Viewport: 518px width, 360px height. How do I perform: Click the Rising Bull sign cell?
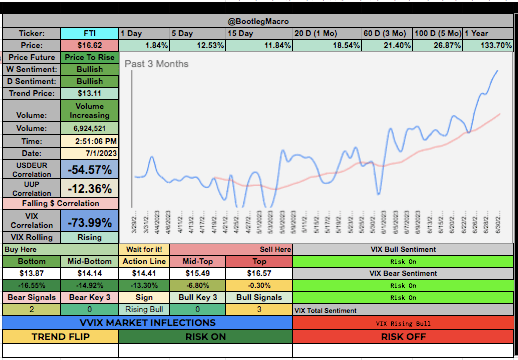144,309
